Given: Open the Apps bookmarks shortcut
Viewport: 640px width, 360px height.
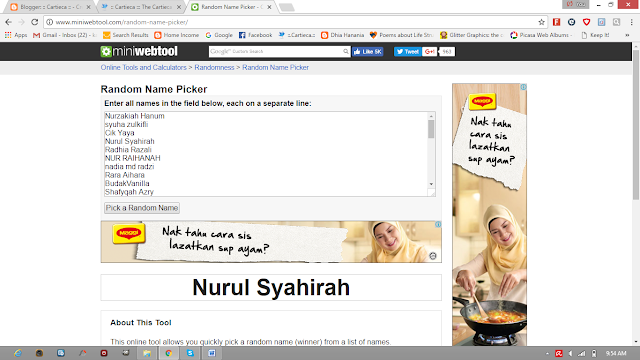Looking at the screenshot, I should (16, 35).
